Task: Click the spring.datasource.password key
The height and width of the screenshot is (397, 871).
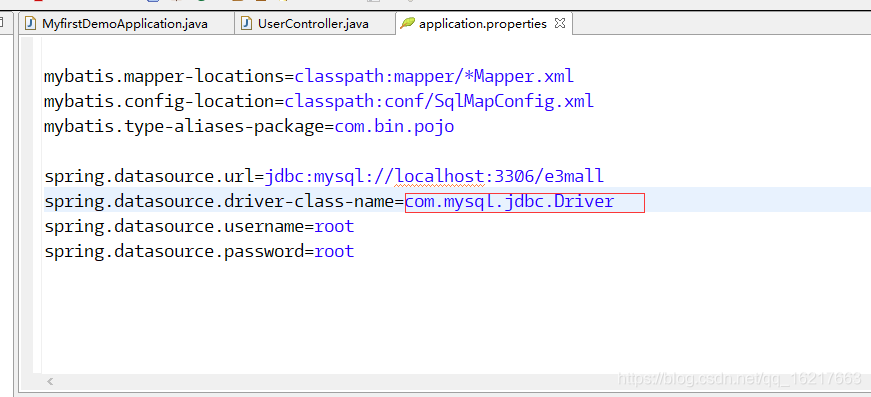Action: click(174, 252)
